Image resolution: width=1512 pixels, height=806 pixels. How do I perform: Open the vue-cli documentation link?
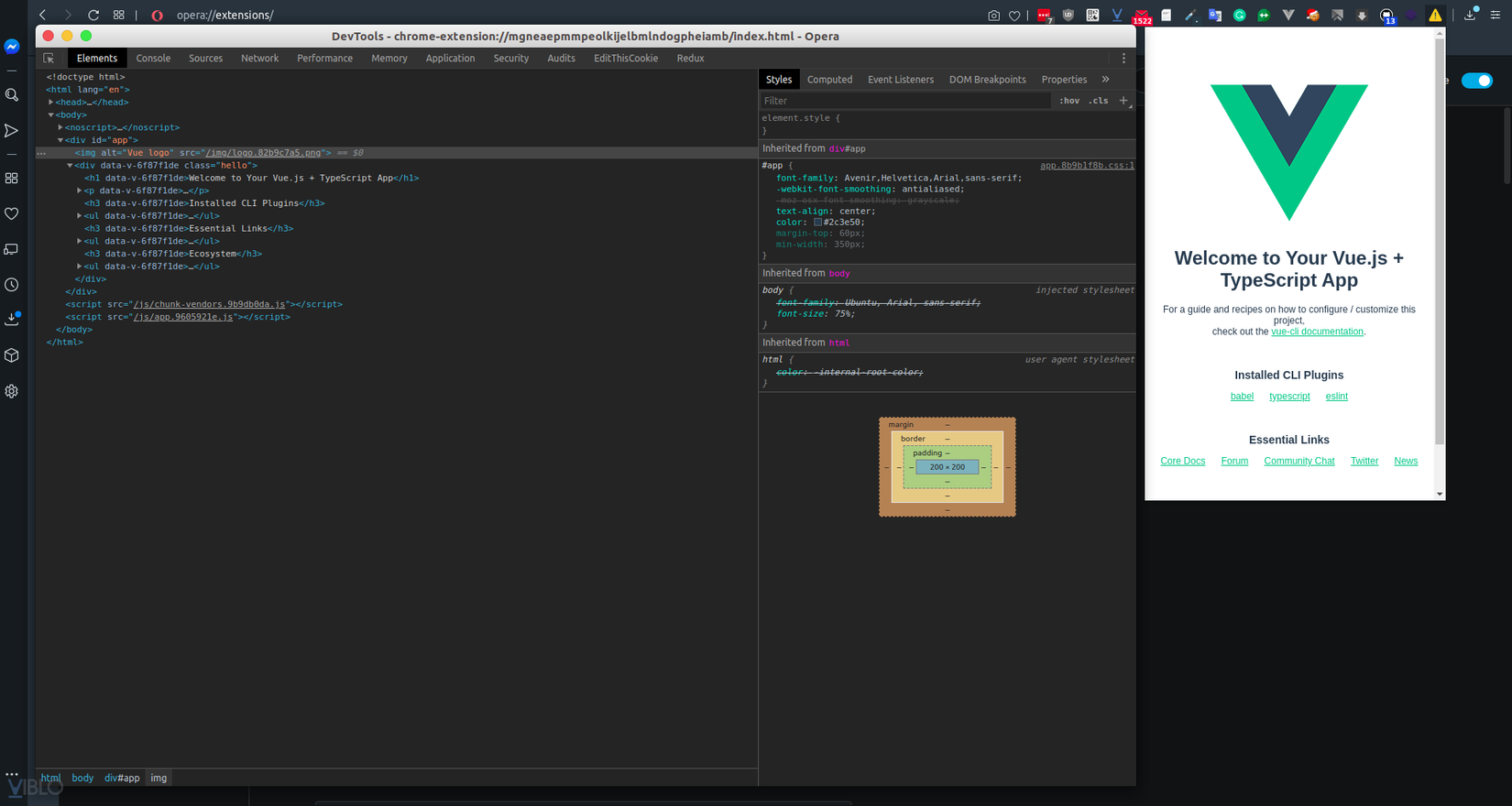coord(1317,332)
